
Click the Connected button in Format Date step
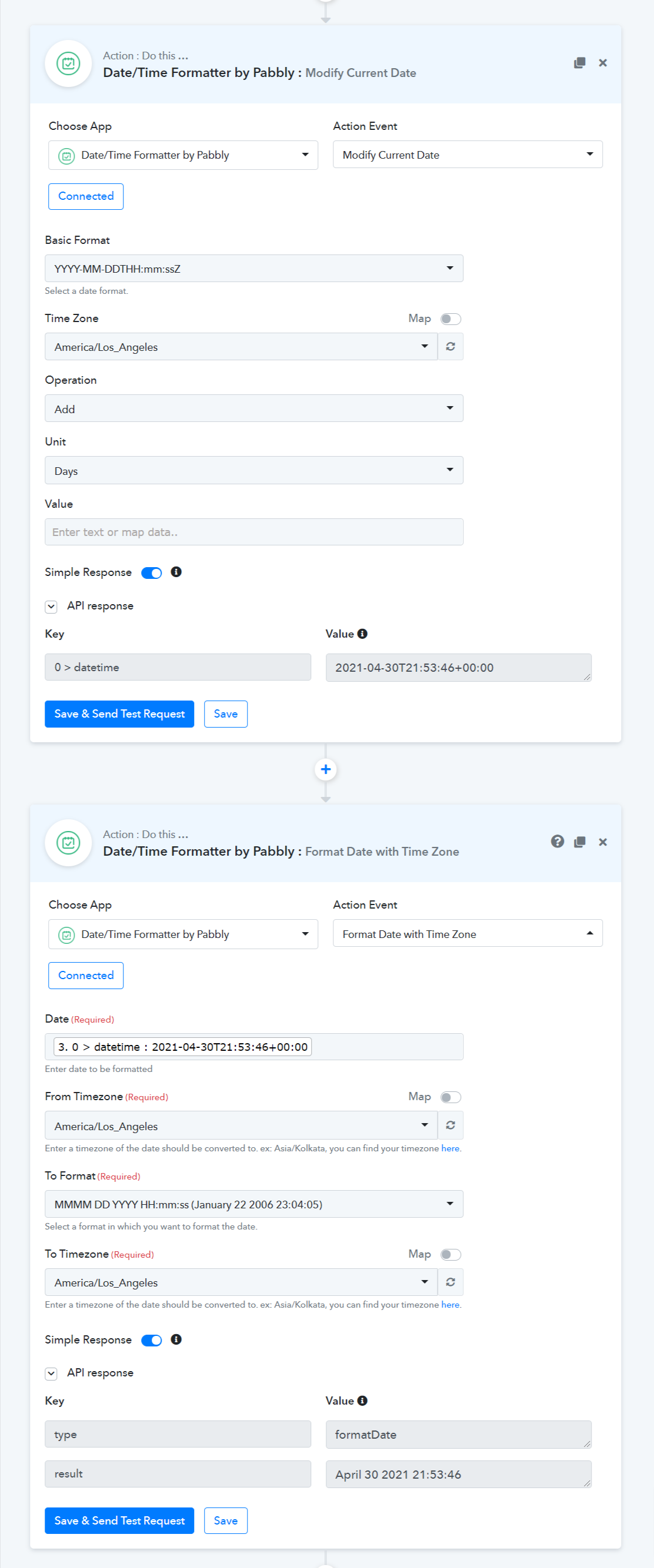tap(86, 975)
